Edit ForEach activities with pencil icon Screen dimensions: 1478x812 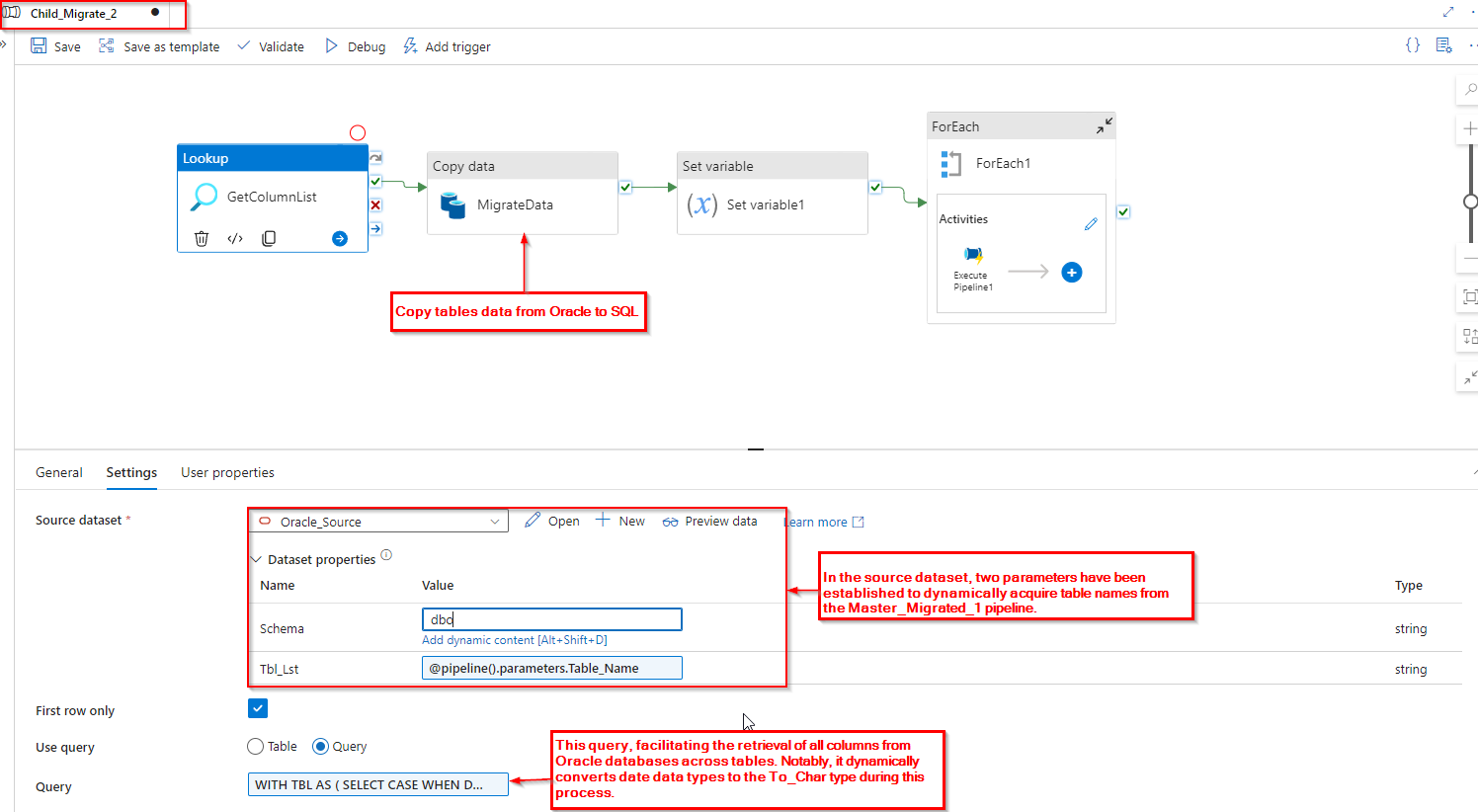point(1091,224)
